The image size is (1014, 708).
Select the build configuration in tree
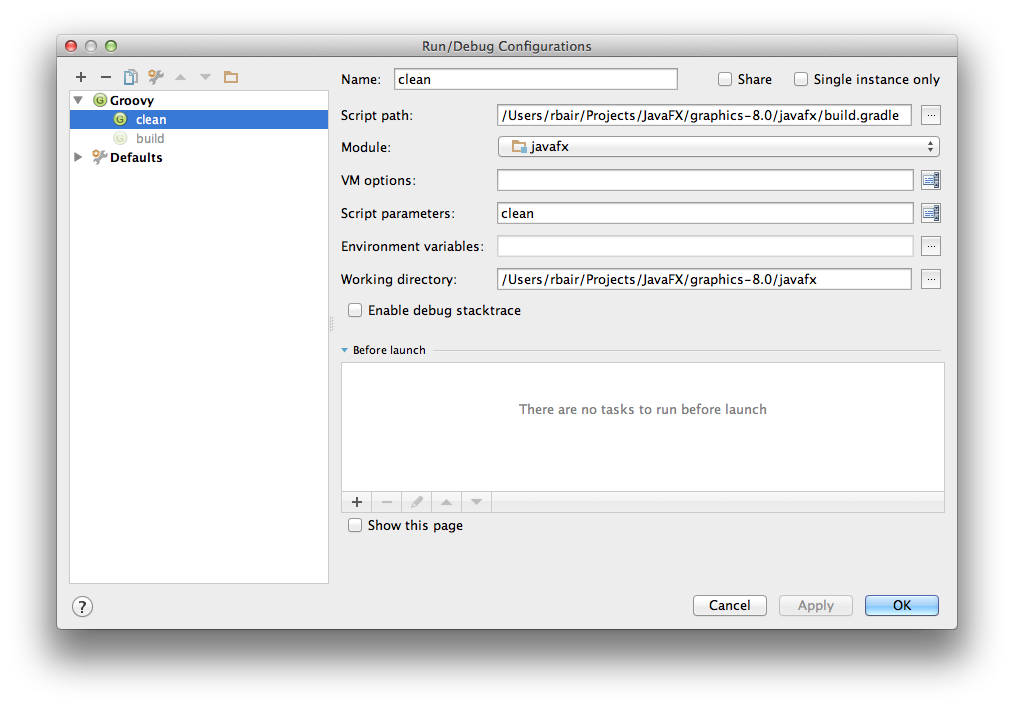(150, 138)
